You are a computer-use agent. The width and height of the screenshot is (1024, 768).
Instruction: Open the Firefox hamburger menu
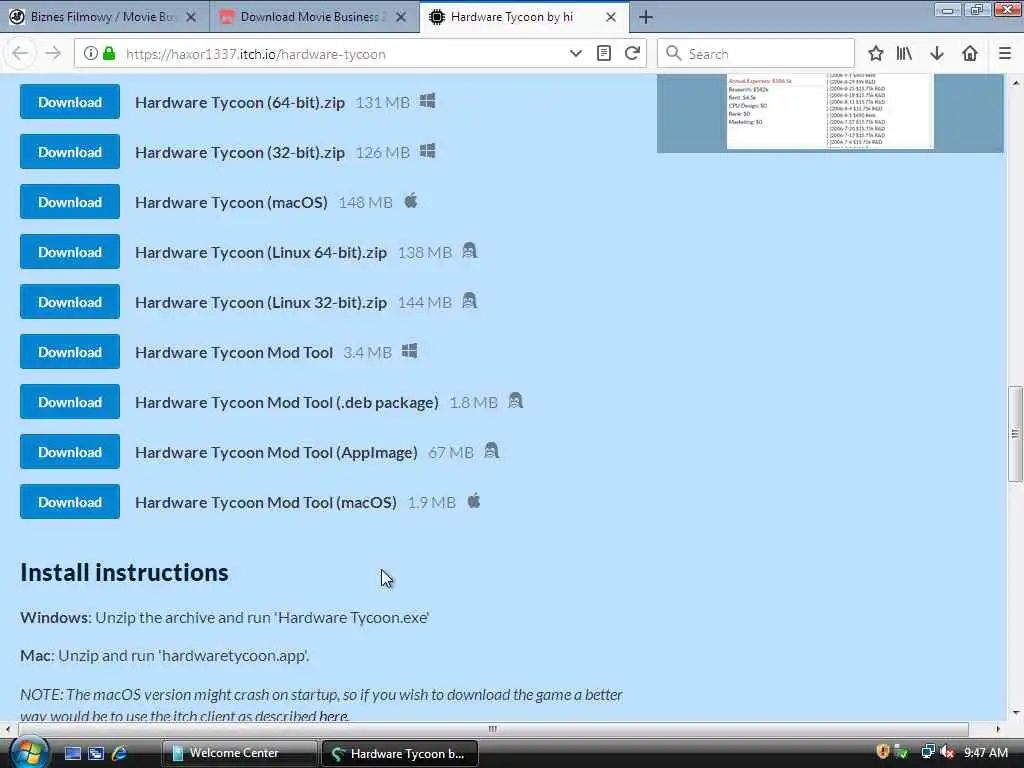point(1005,54)
